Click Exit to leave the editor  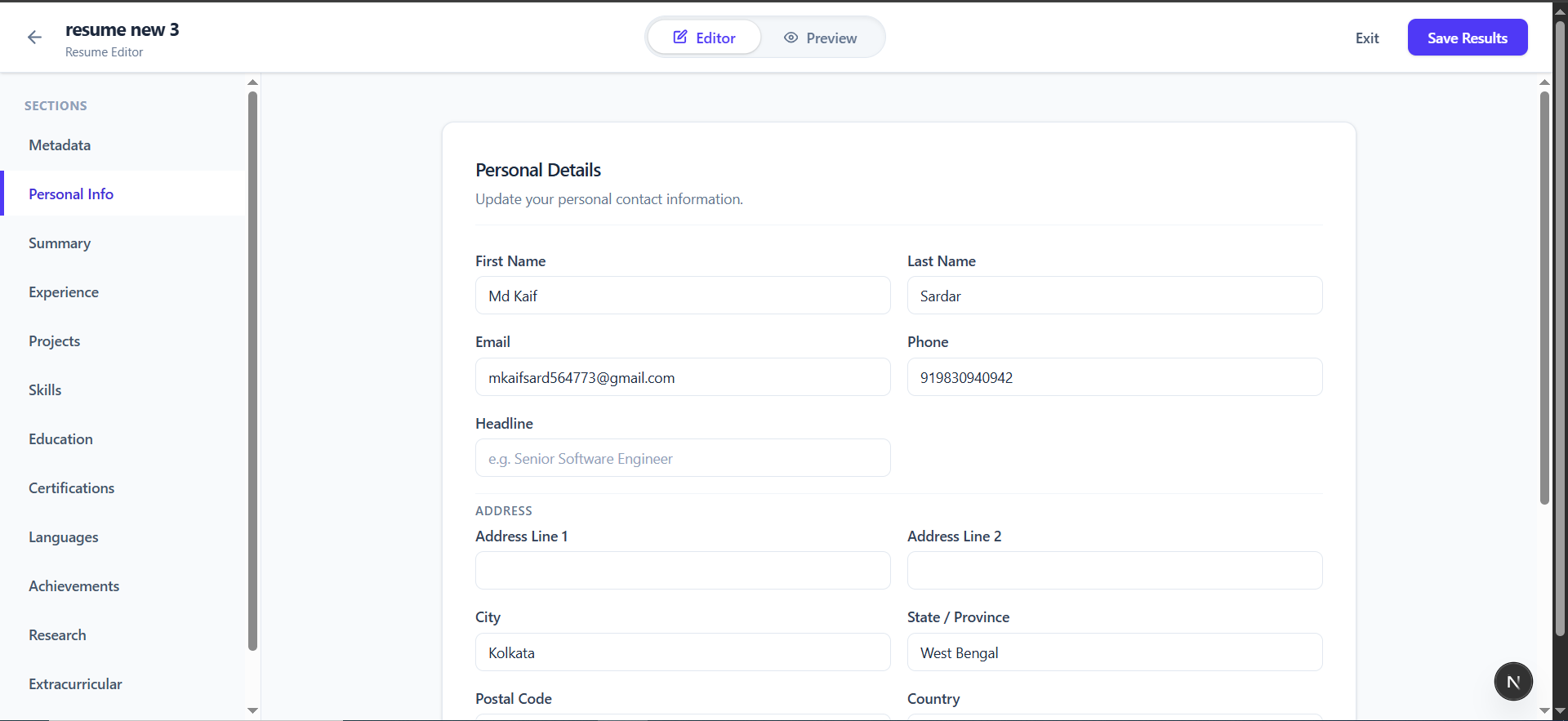(x=1367, y=38)
